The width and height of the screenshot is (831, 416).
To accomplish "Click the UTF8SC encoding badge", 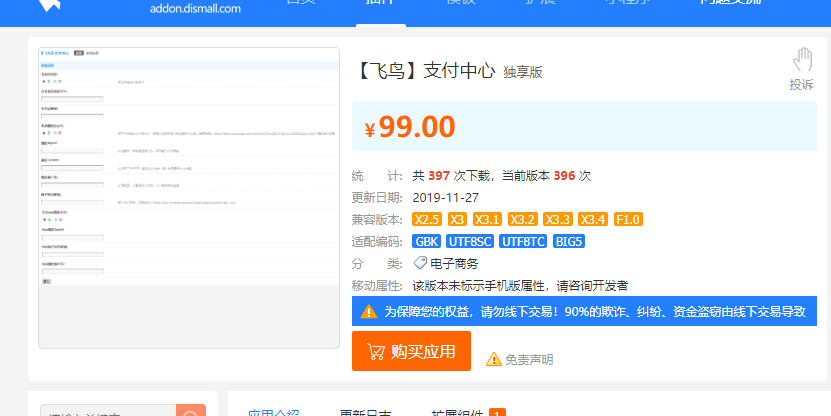I will click(x=470, y=241).
